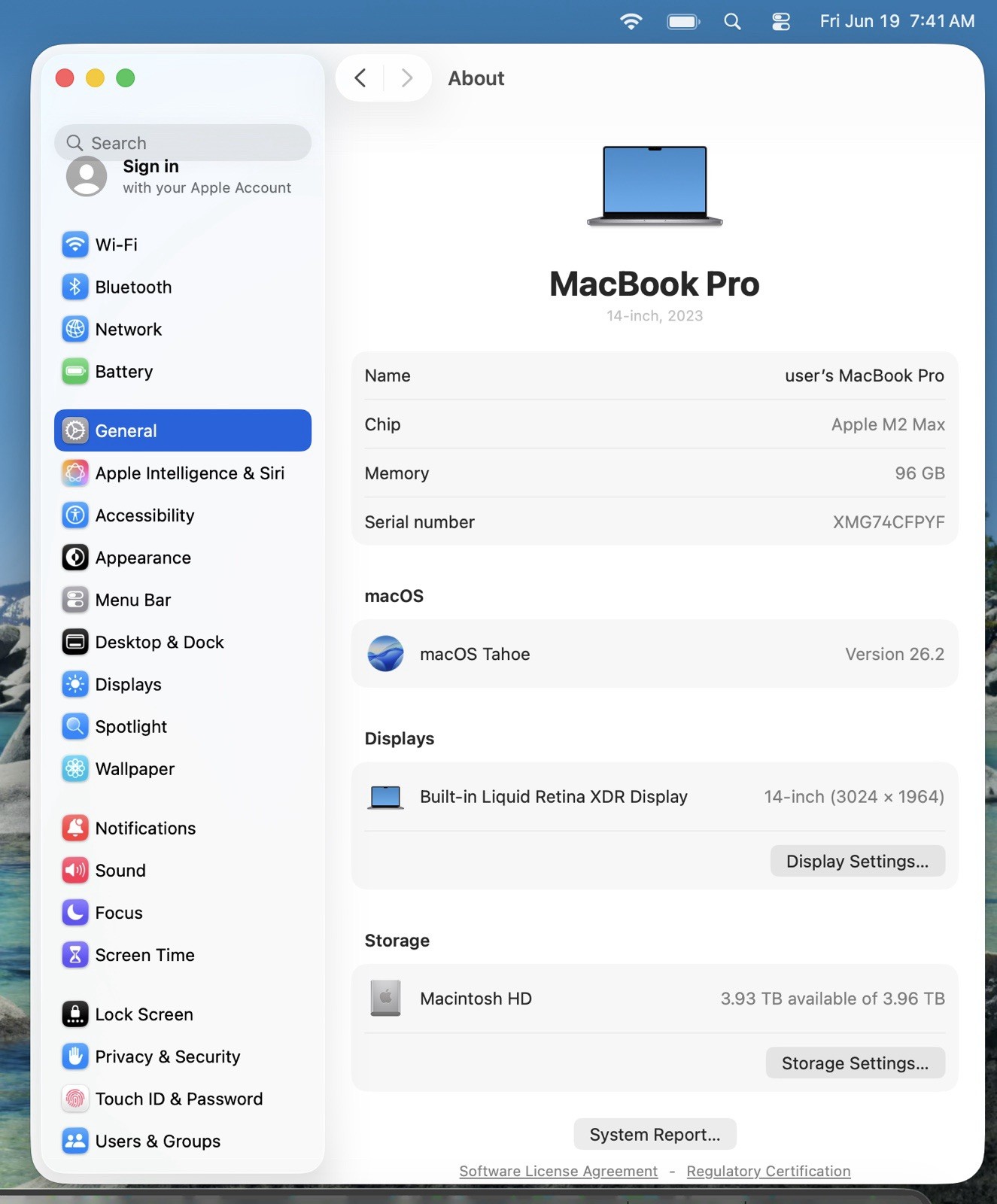Image resolution: width=997 pixels, height=1204 pixels.
Task: Open Spotlight search in menu bar
Action: (732, 21)
